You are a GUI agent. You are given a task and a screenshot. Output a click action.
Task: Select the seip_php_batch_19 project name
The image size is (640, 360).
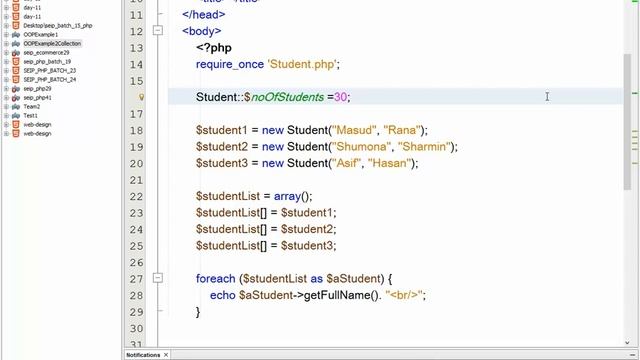pyautogui.click(x=47, y=62)
